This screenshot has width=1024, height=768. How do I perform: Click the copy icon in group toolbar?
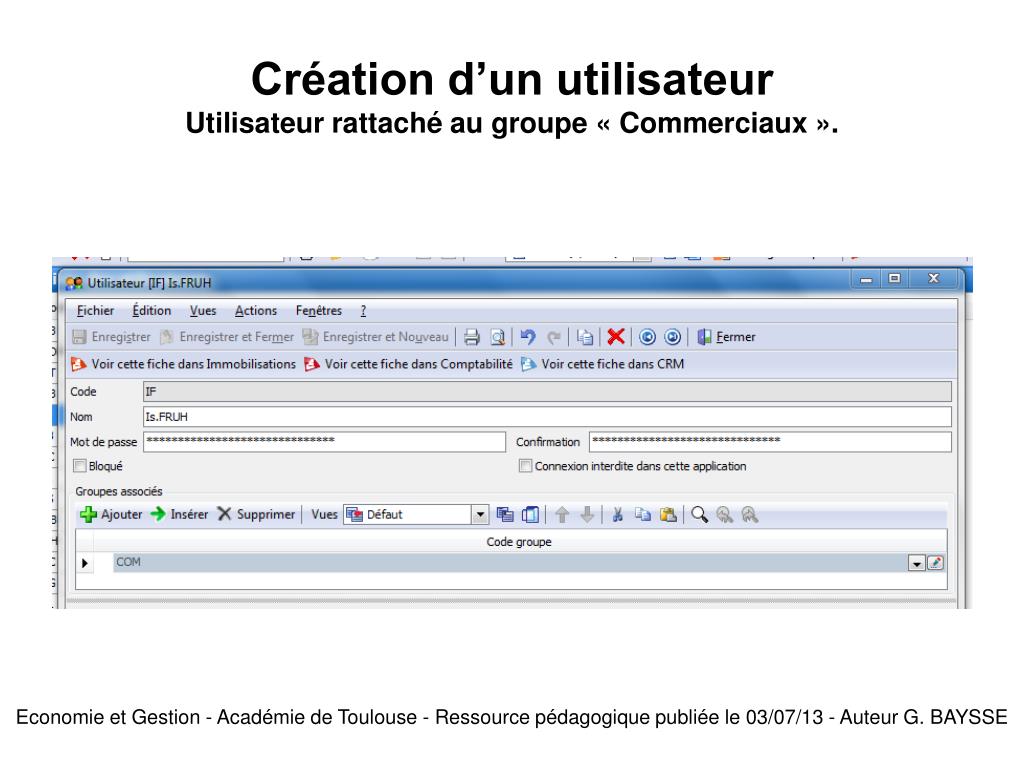point(643,515)
